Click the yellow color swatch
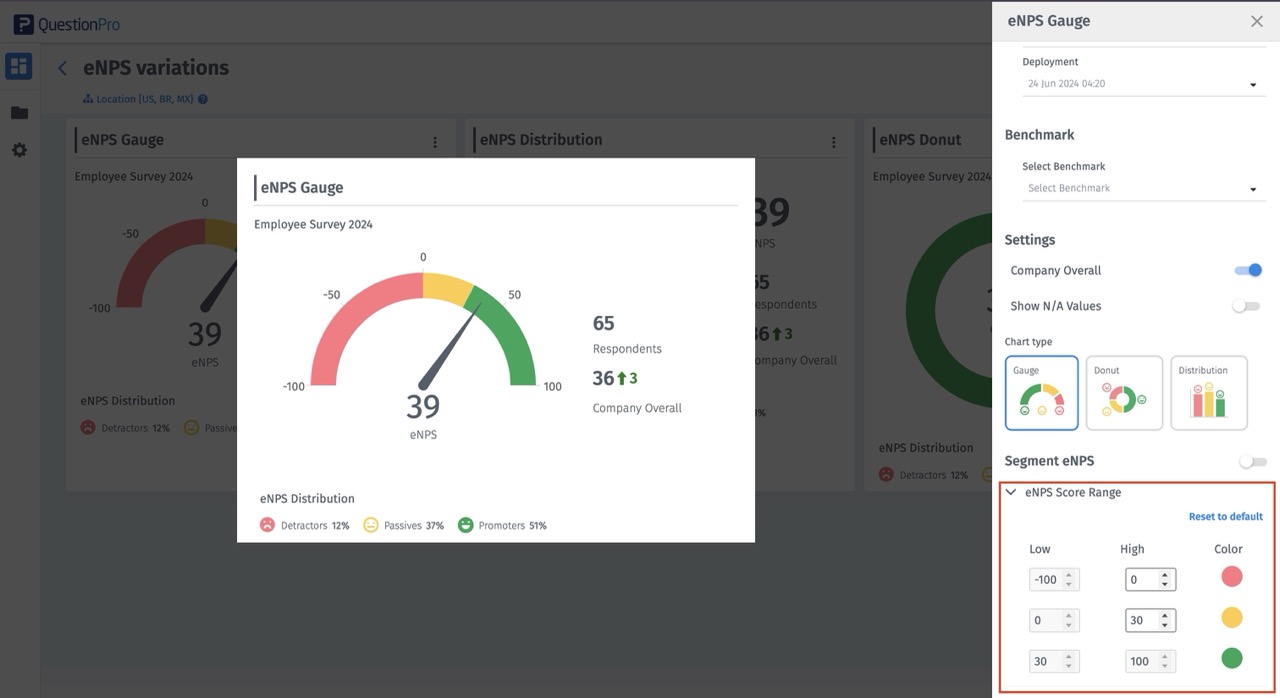Screen dimensions: 1280x698 click(x=1232, y=618)
